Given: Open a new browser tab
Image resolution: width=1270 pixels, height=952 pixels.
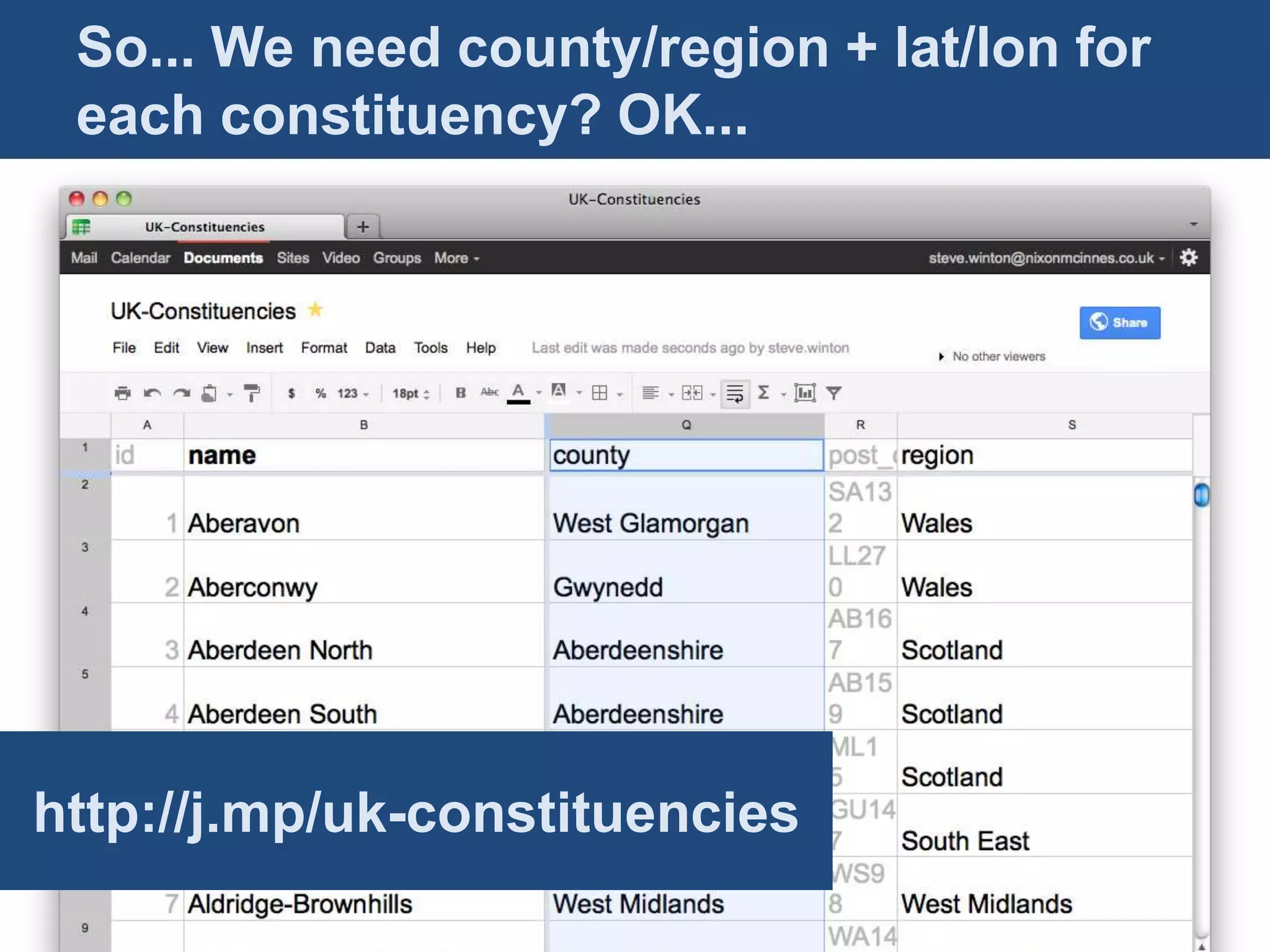Looking at the screenshot, I should 363,227.
